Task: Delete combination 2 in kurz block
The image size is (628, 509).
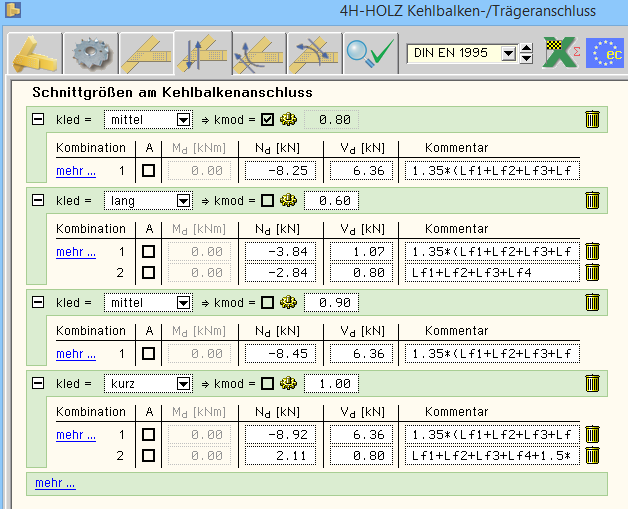Action: tap(592, 456)
